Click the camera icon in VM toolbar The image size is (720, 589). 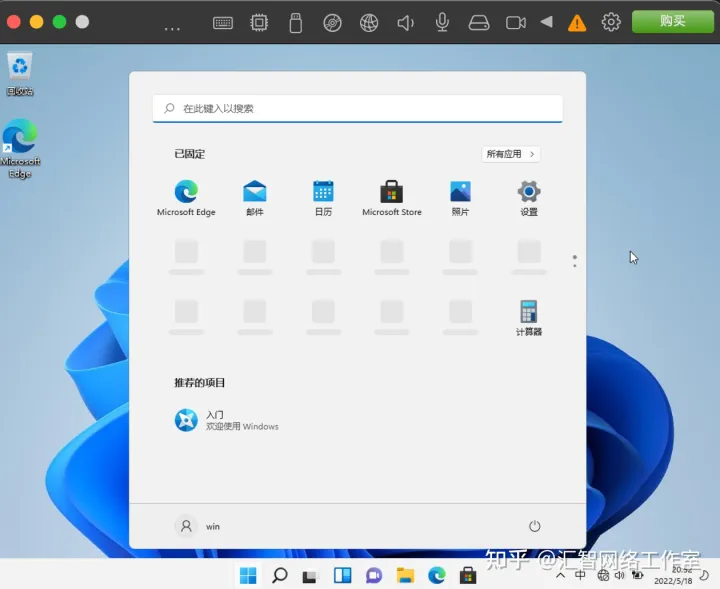coord(516,22)
